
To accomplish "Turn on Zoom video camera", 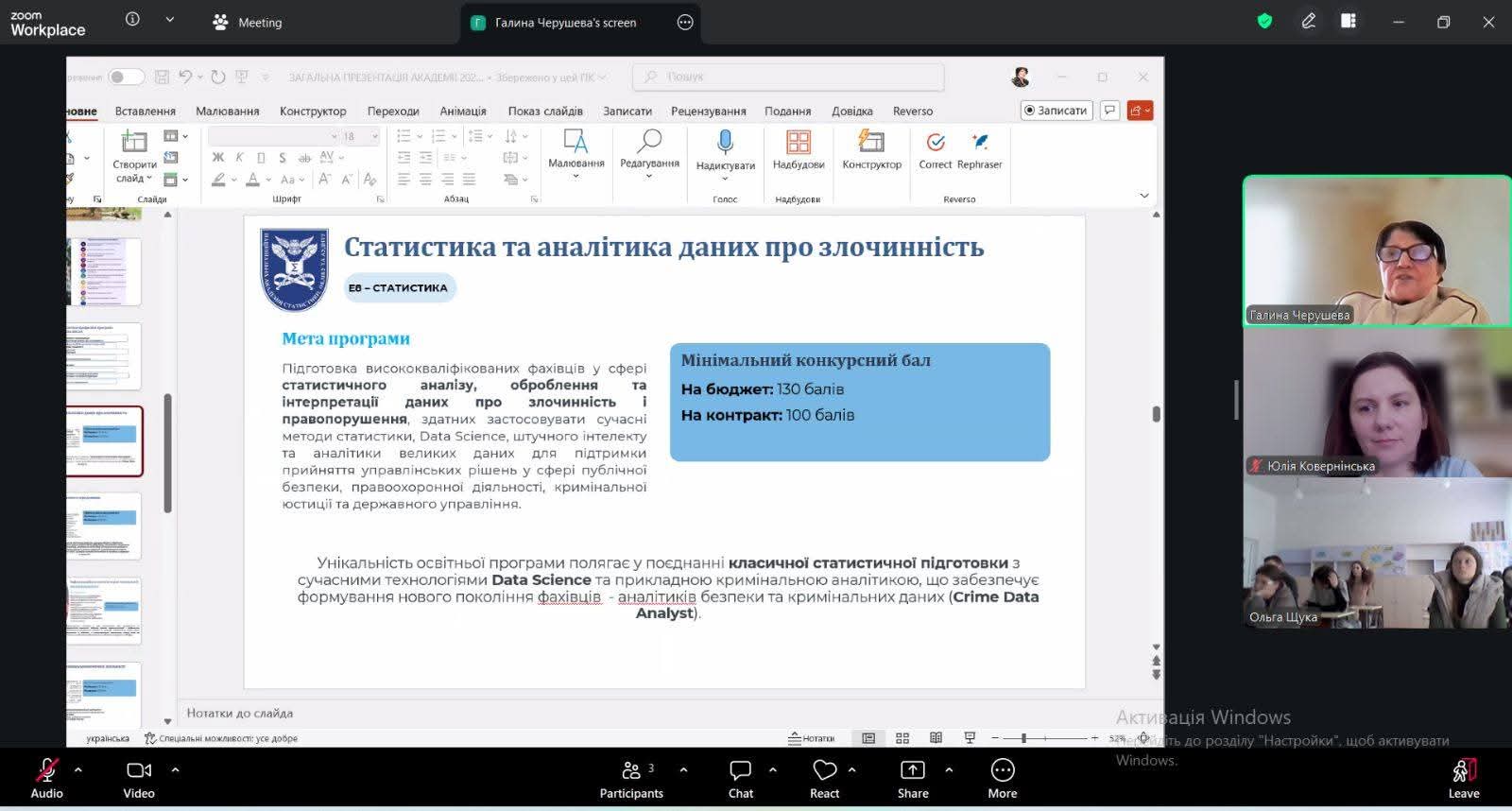I will [x=139, y=779].
